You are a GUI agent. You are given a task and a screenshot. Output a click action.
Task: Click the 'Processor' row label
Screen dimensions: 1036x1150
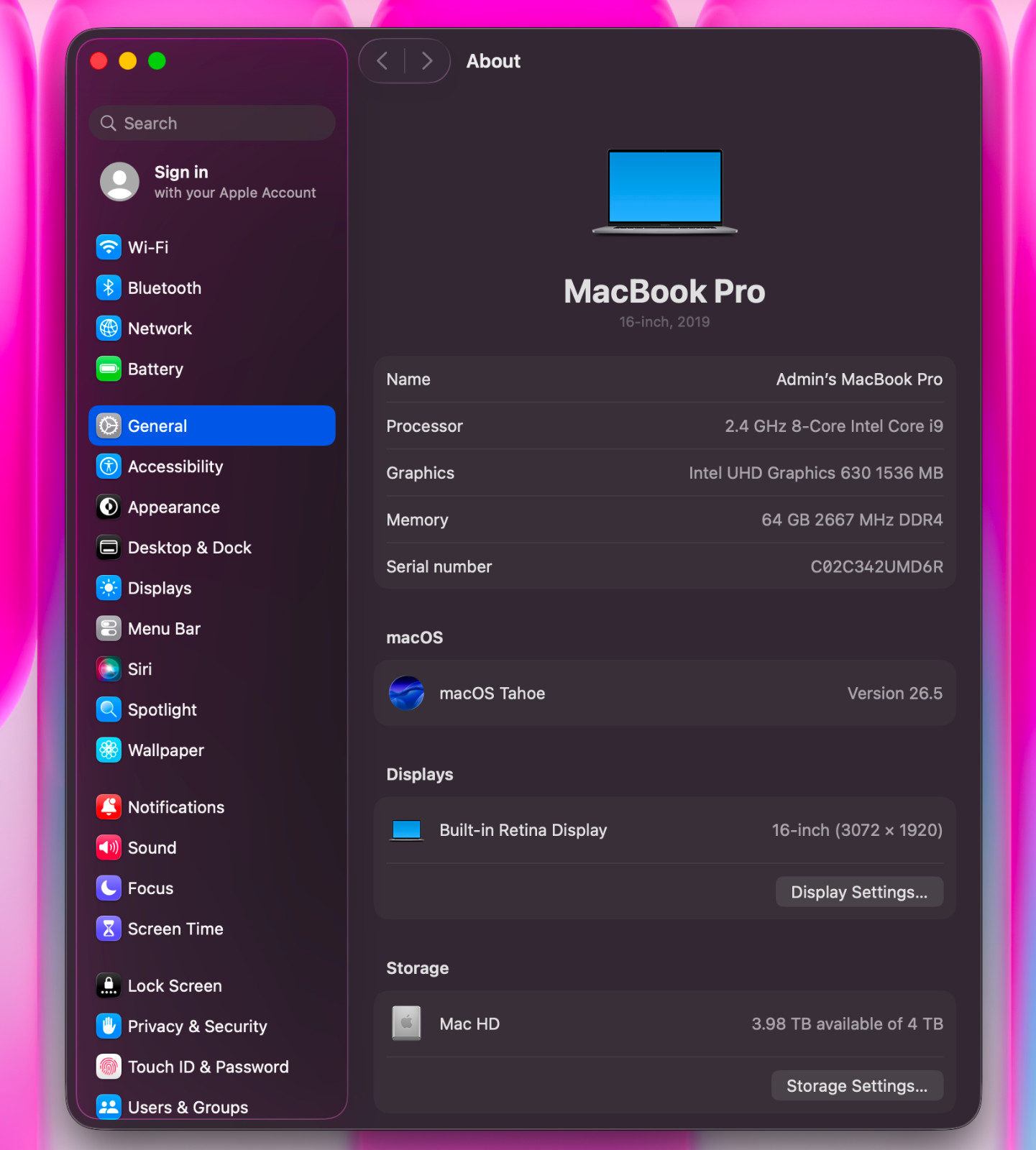click(425, 426)
